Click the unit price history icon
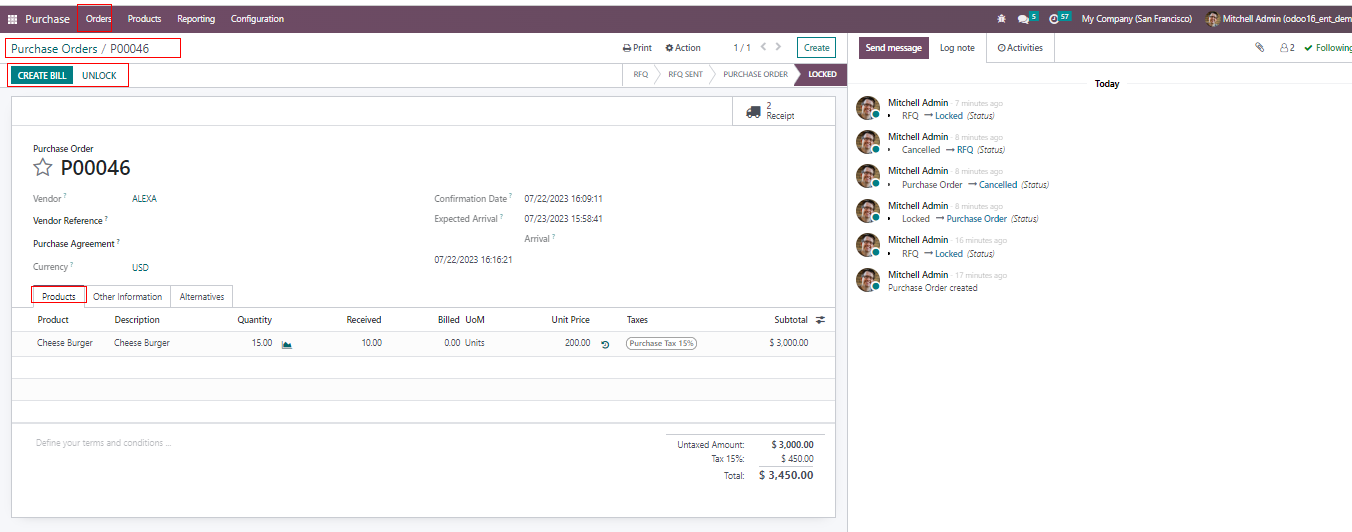1352x532 pixels. tap(605, 344)
